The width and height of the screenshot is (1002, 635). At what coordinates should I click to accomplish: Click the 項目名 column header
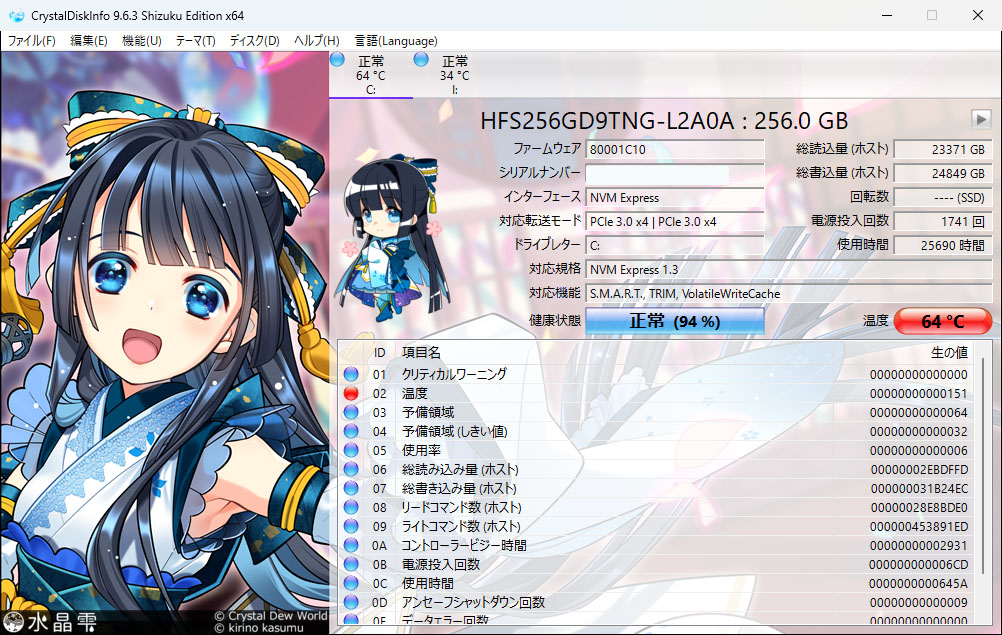pos(421,353)
